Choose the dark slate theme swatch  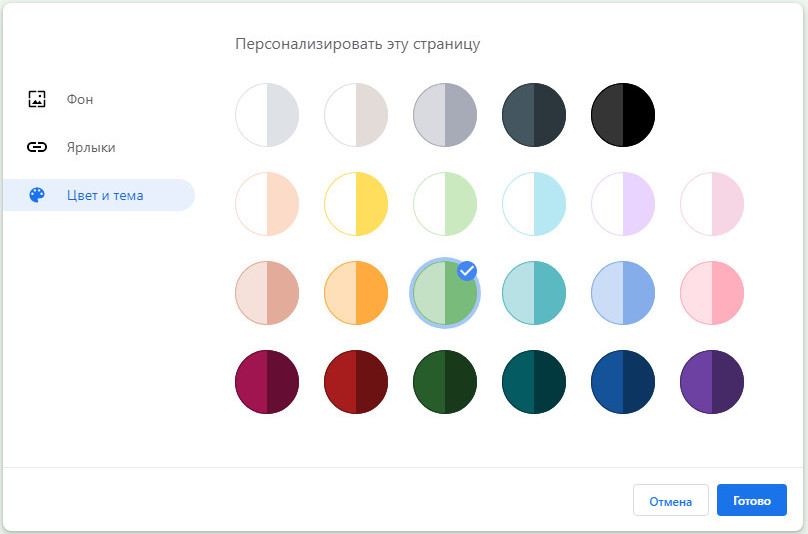point(534,114)
